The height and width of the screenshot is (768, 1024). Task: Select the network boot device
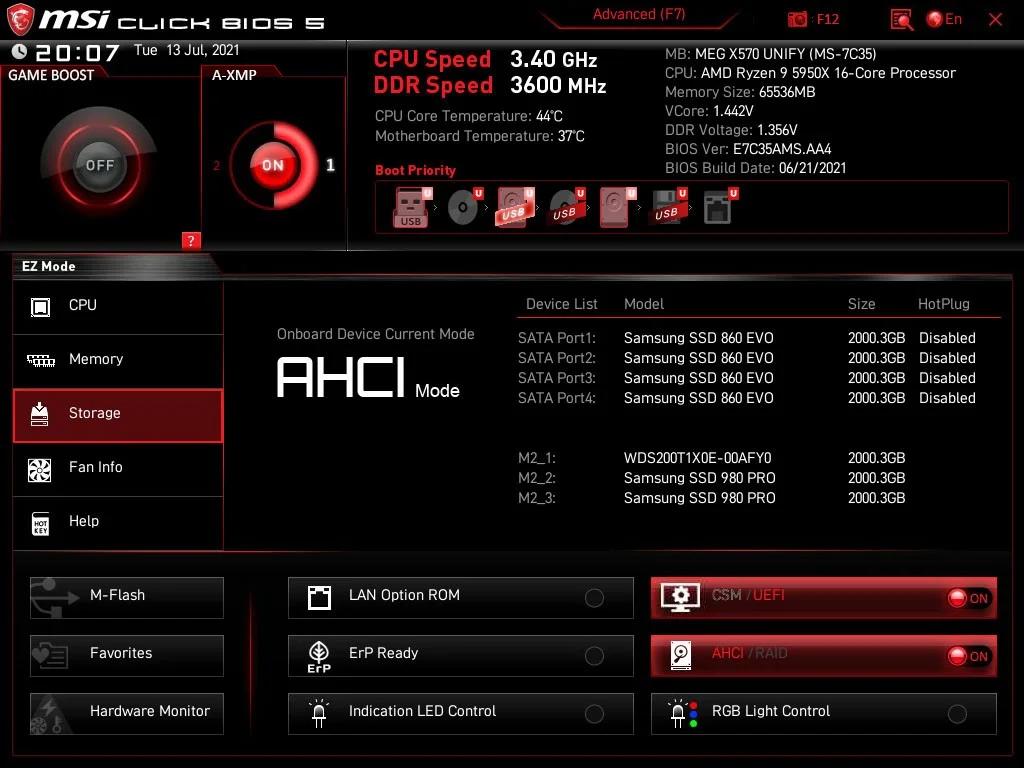tap(719, 208)
